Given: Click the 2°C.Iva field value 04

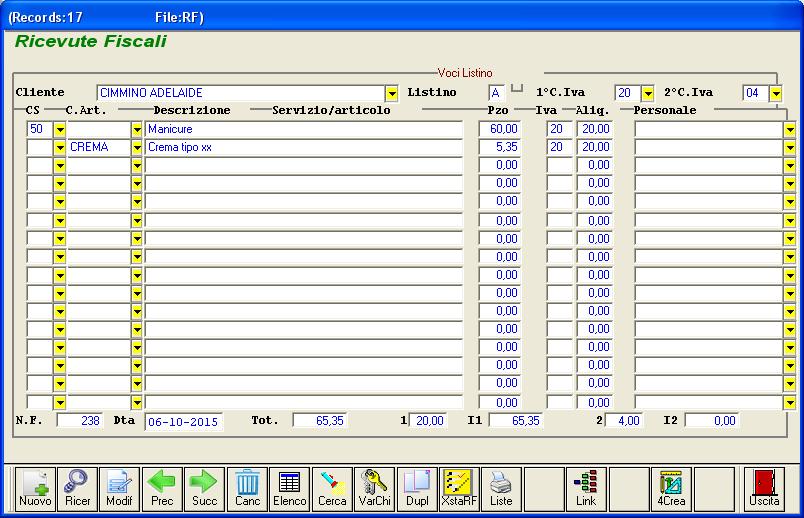Looking at the screenshot, I should [756, 93].
